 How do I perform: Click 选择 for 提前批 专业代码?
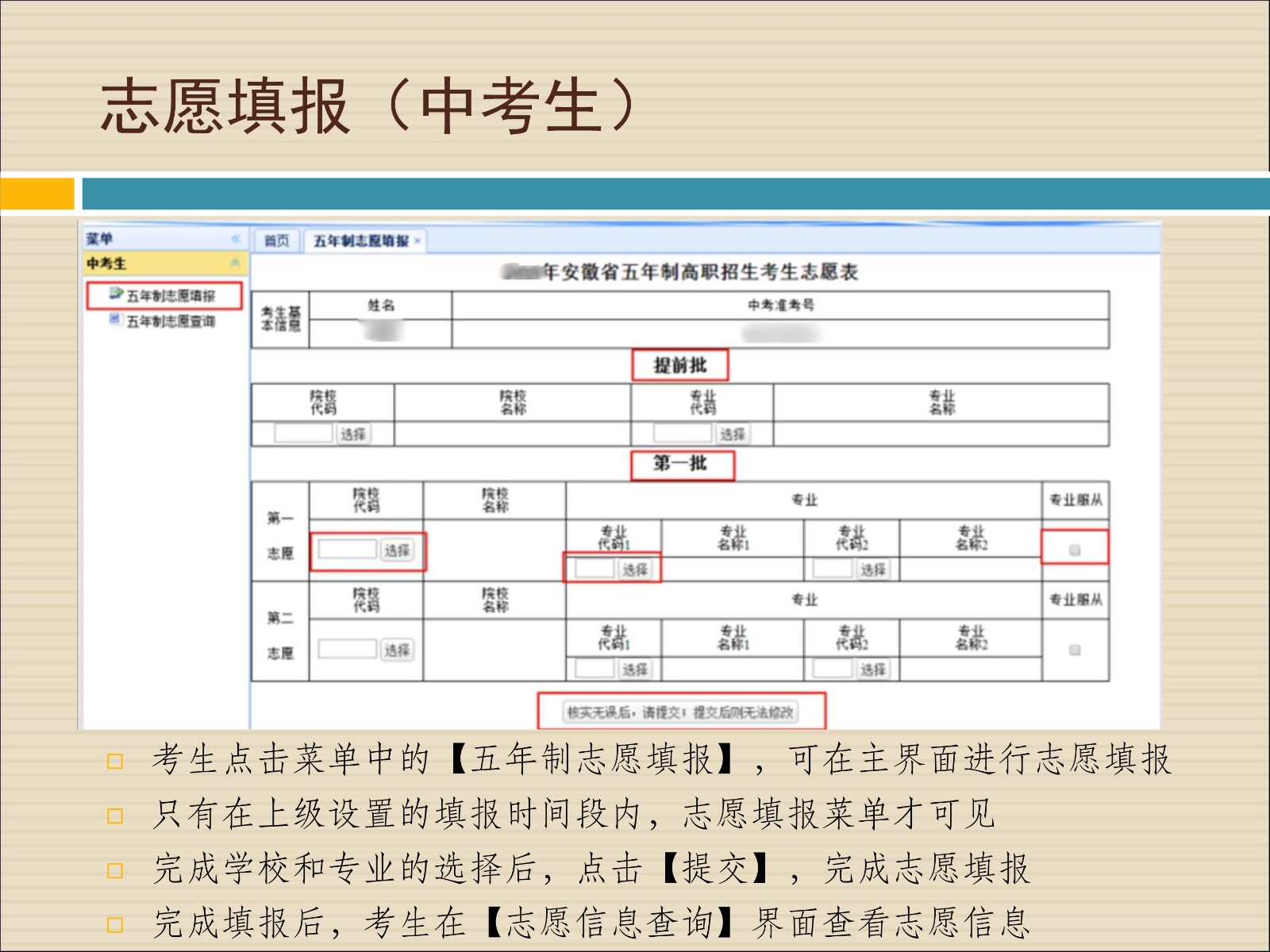[732, 434]
